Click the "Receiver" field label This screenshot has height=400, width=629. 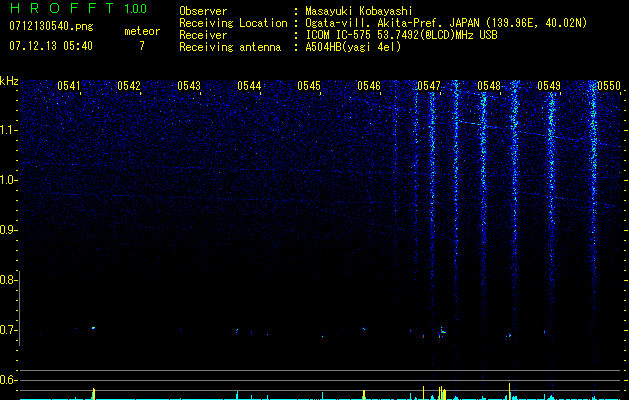(203, 35)
